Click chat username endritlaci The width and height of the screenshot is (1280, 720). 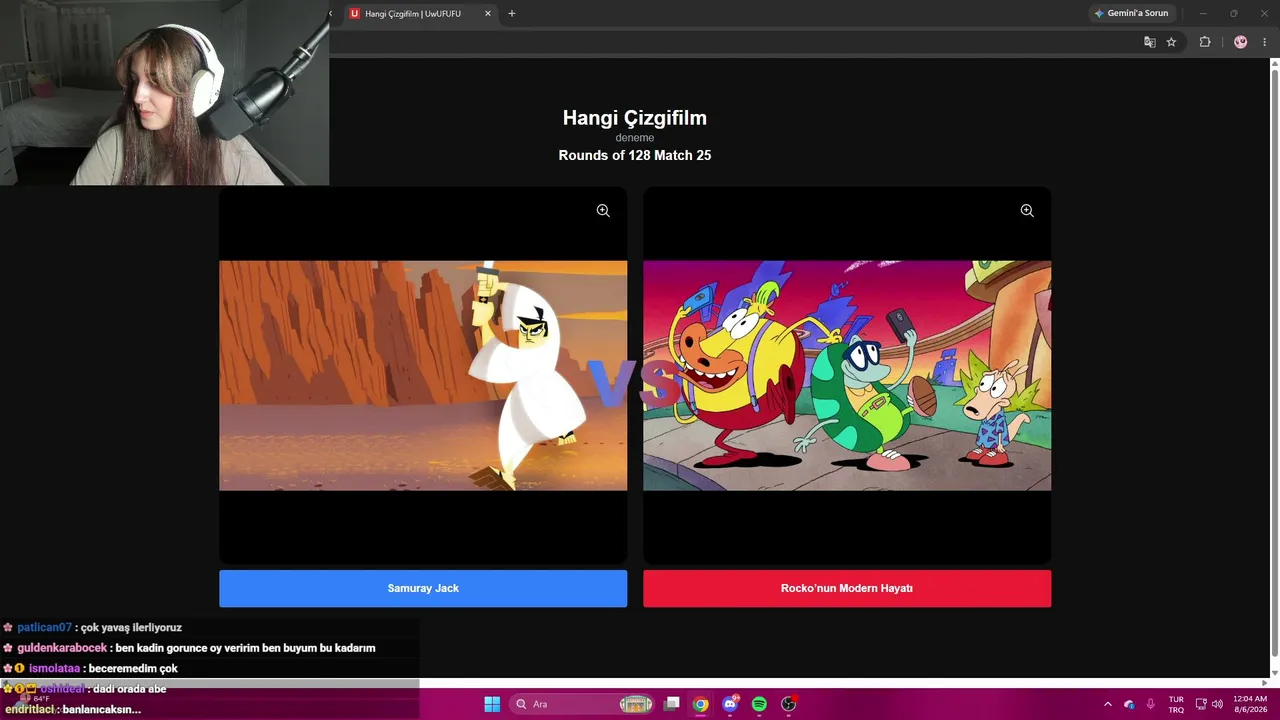[29, 709]
